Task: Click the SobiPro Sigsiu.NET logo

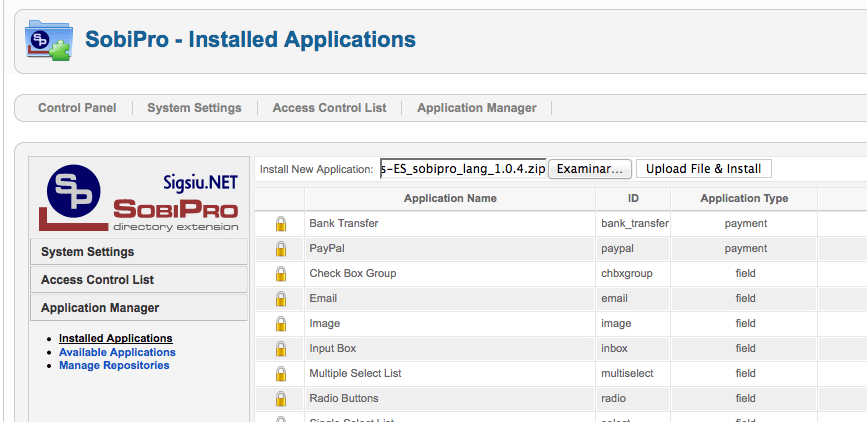Action: click(x=139, y=197)
